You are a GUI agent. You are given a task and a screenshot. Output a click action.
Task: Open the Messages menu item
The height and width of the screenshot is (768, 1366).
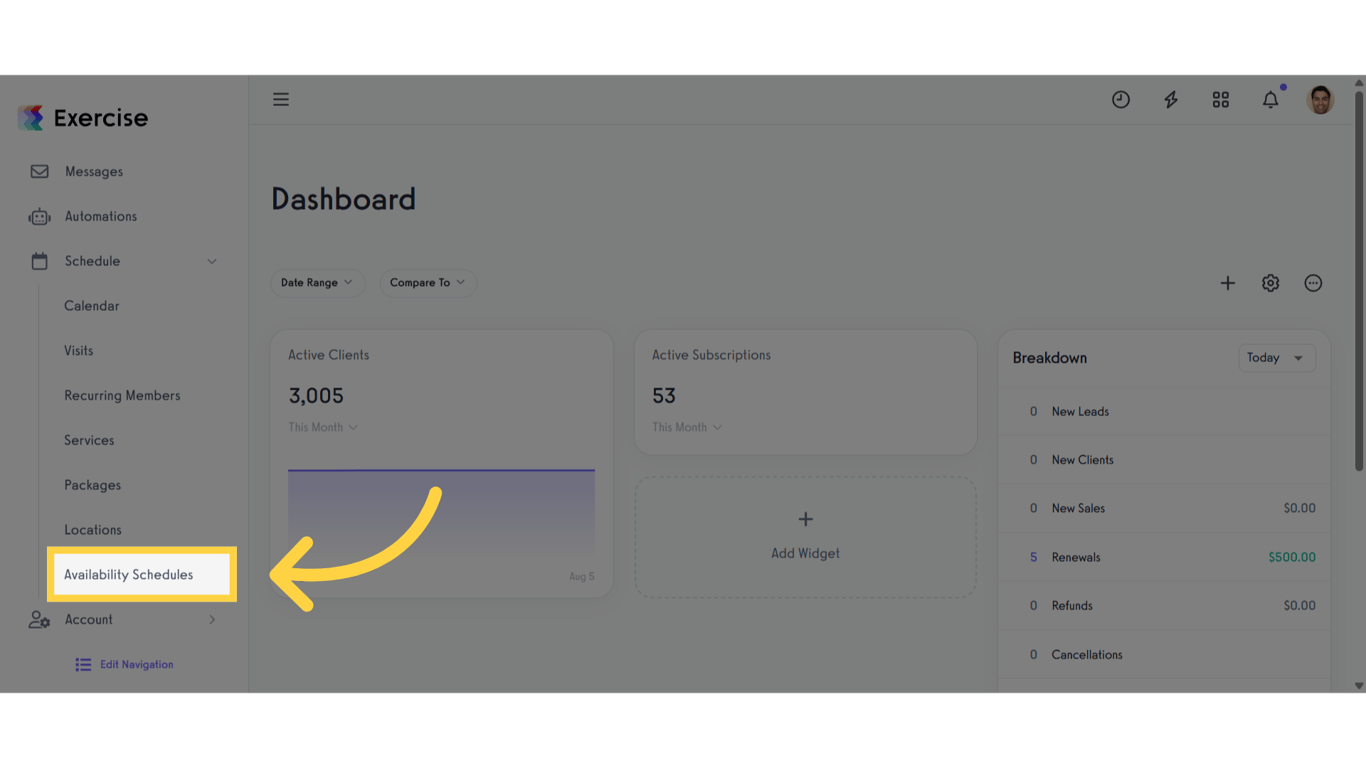click(x=94, y=172)
